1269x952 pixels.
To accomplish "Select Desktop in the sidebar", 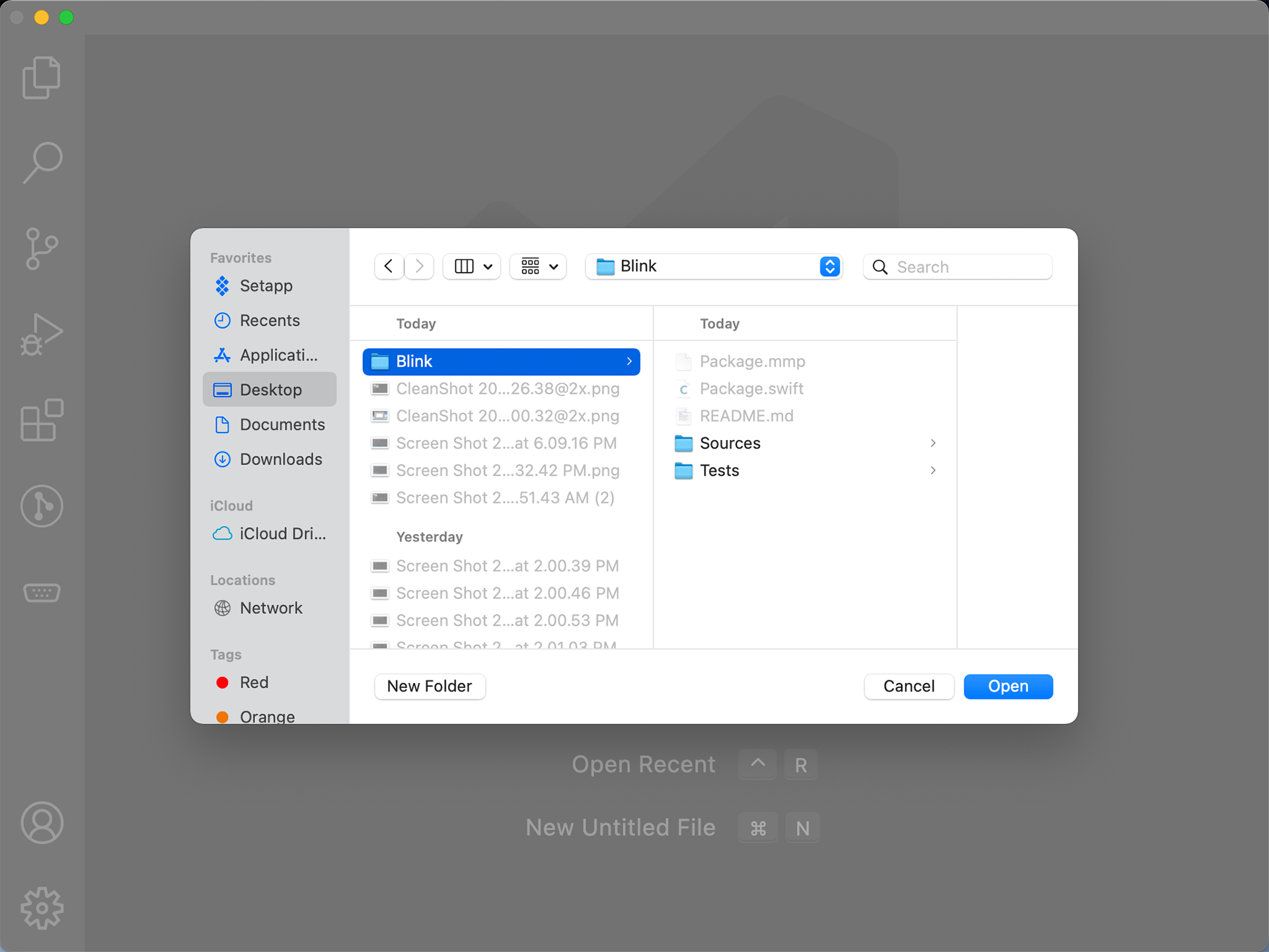I will [x=269, y=390].
